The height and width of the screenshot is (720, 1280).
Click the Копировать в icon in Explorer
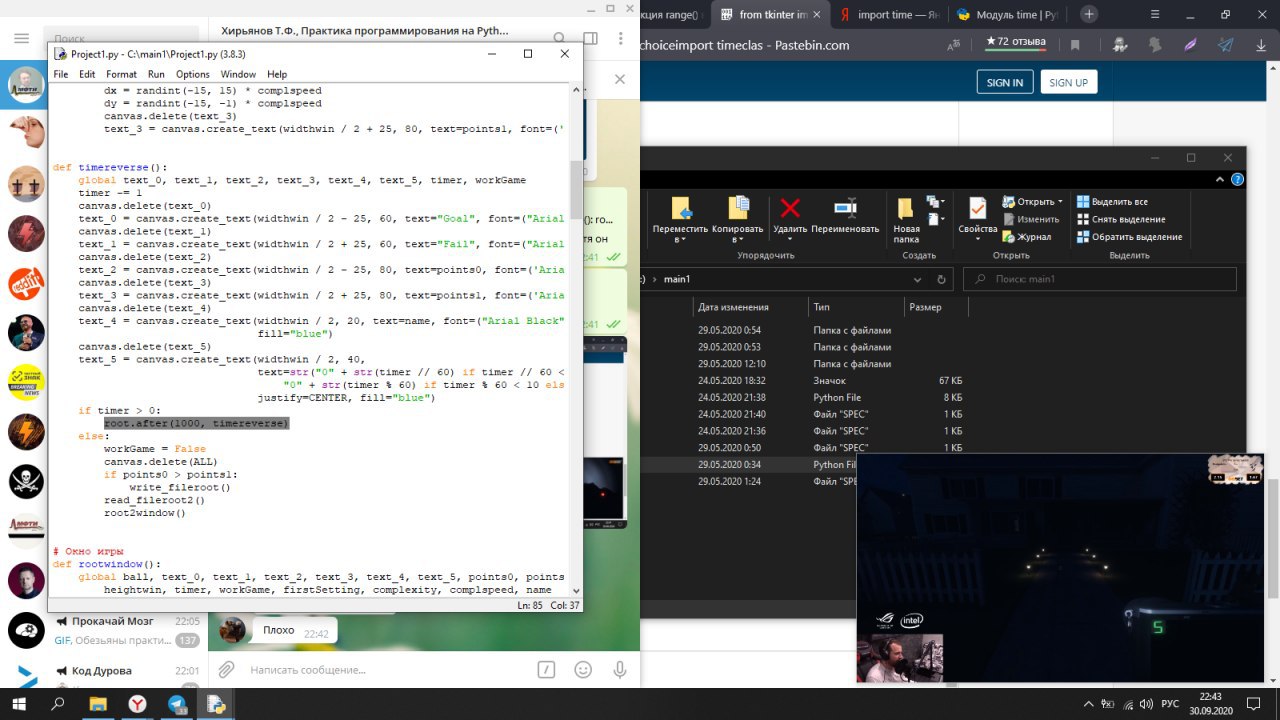(738, 209)
